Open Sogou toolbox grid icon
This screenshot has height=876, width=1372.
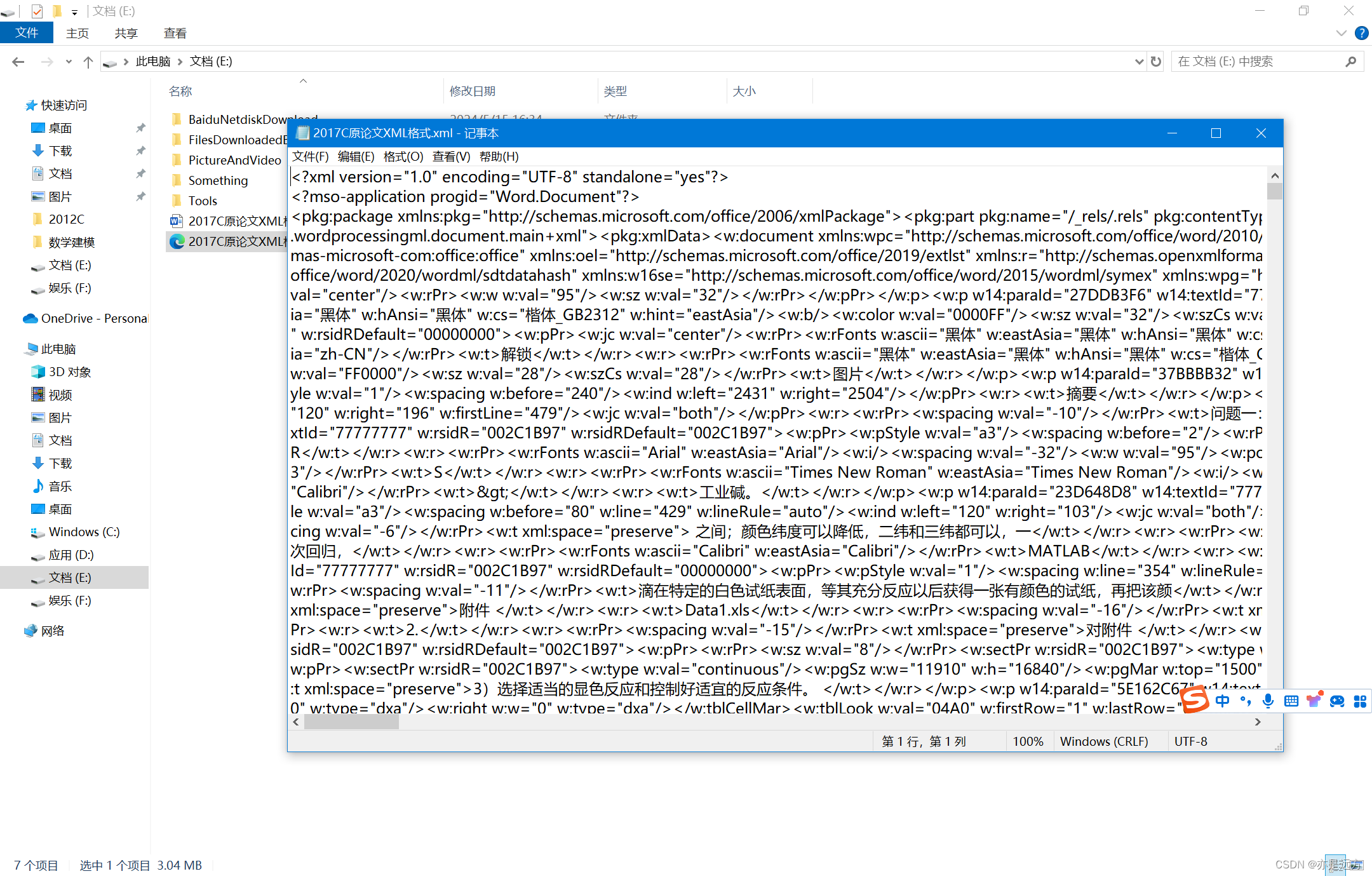1360,701
